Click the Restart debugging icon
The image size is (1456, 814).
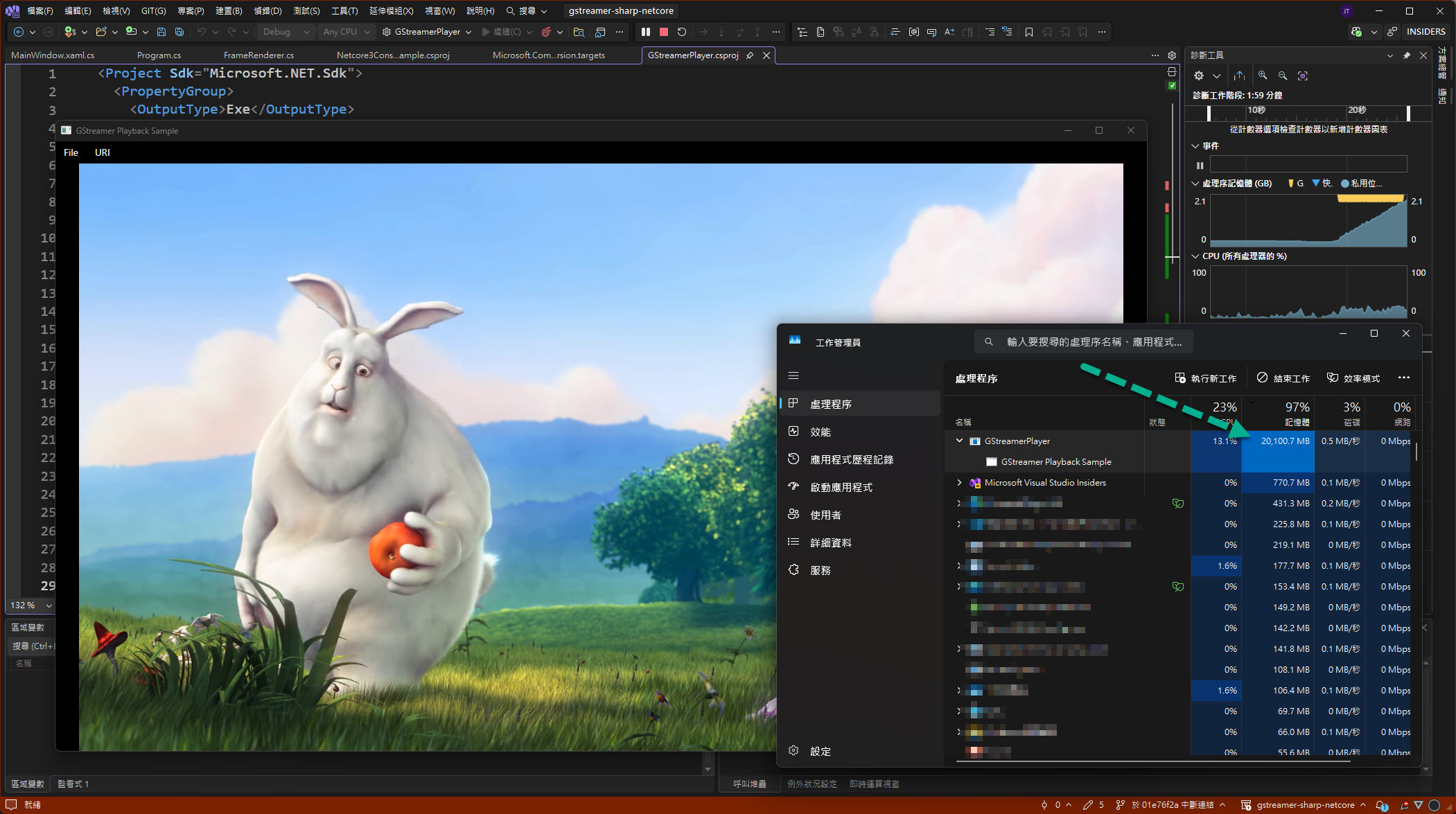point(682,32)
